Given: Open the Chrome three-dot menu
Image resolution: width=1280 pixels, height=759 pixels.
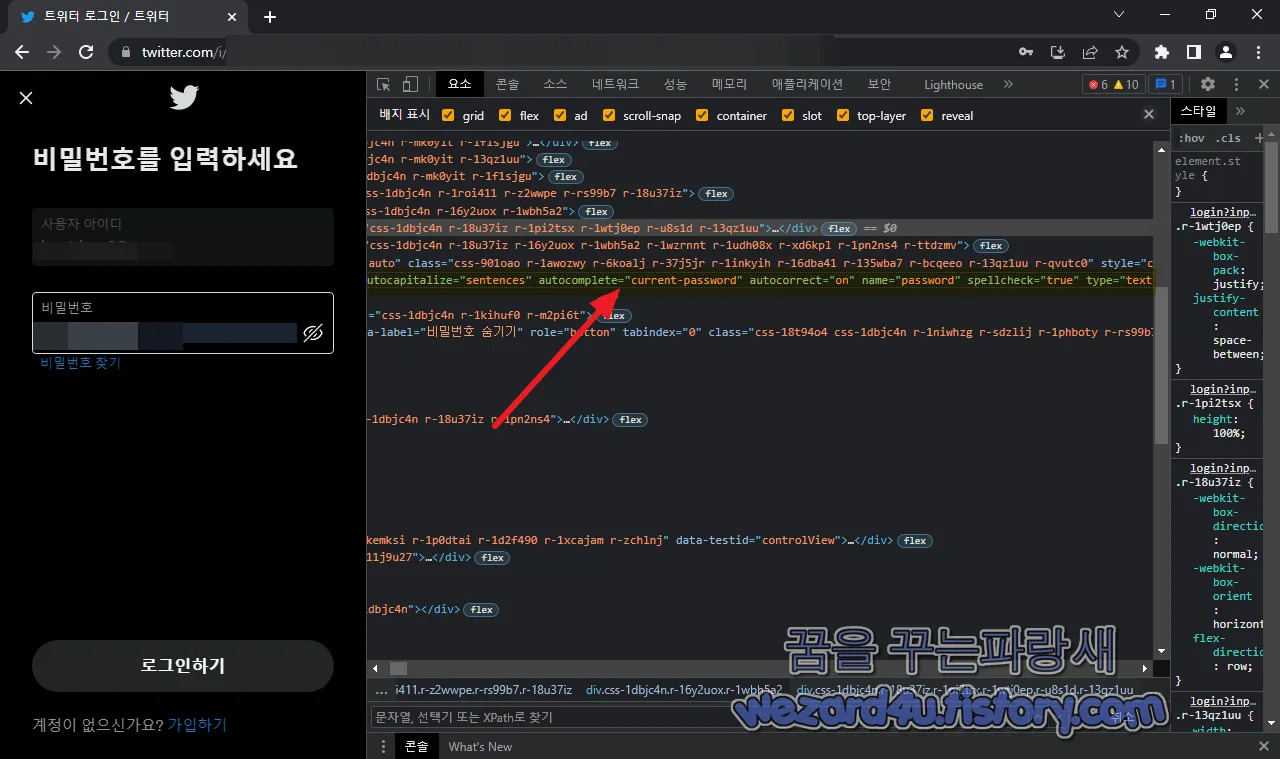Looking at the screenshot, I should 1257,52.
